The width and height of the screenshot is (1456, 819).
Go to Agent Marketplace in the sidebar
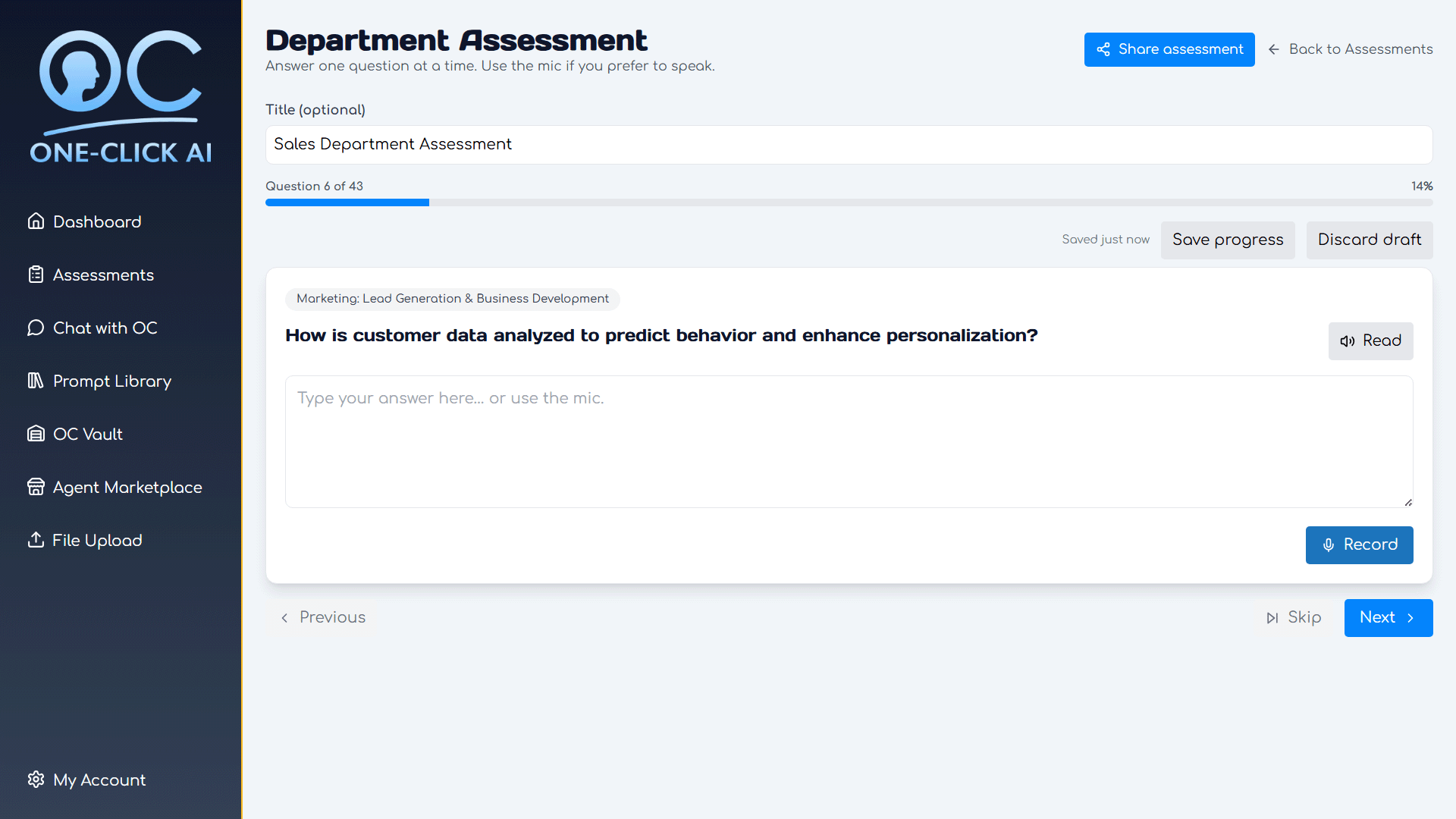click(127, 487)
